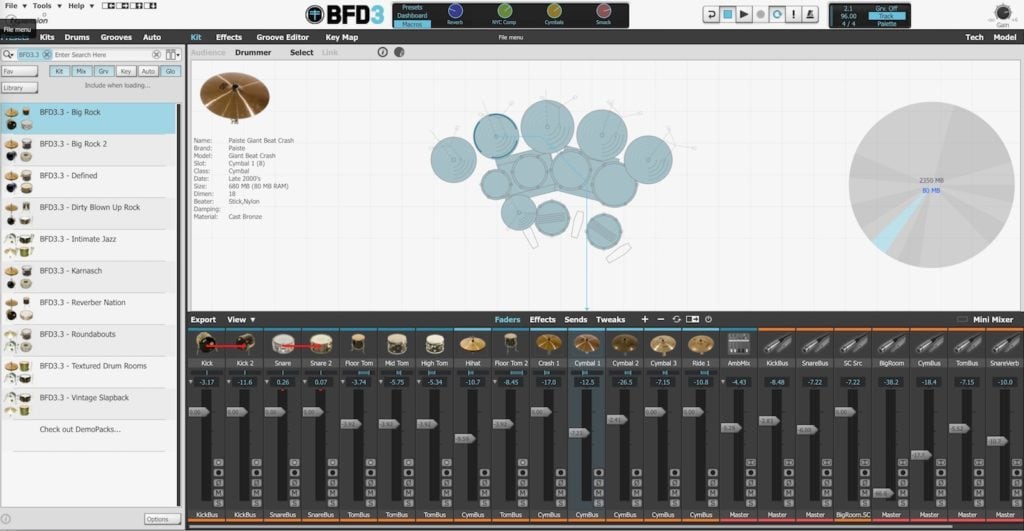Toggle the Kit filter button
Viewport: 1024px width, 531px height.
[59, 71]
